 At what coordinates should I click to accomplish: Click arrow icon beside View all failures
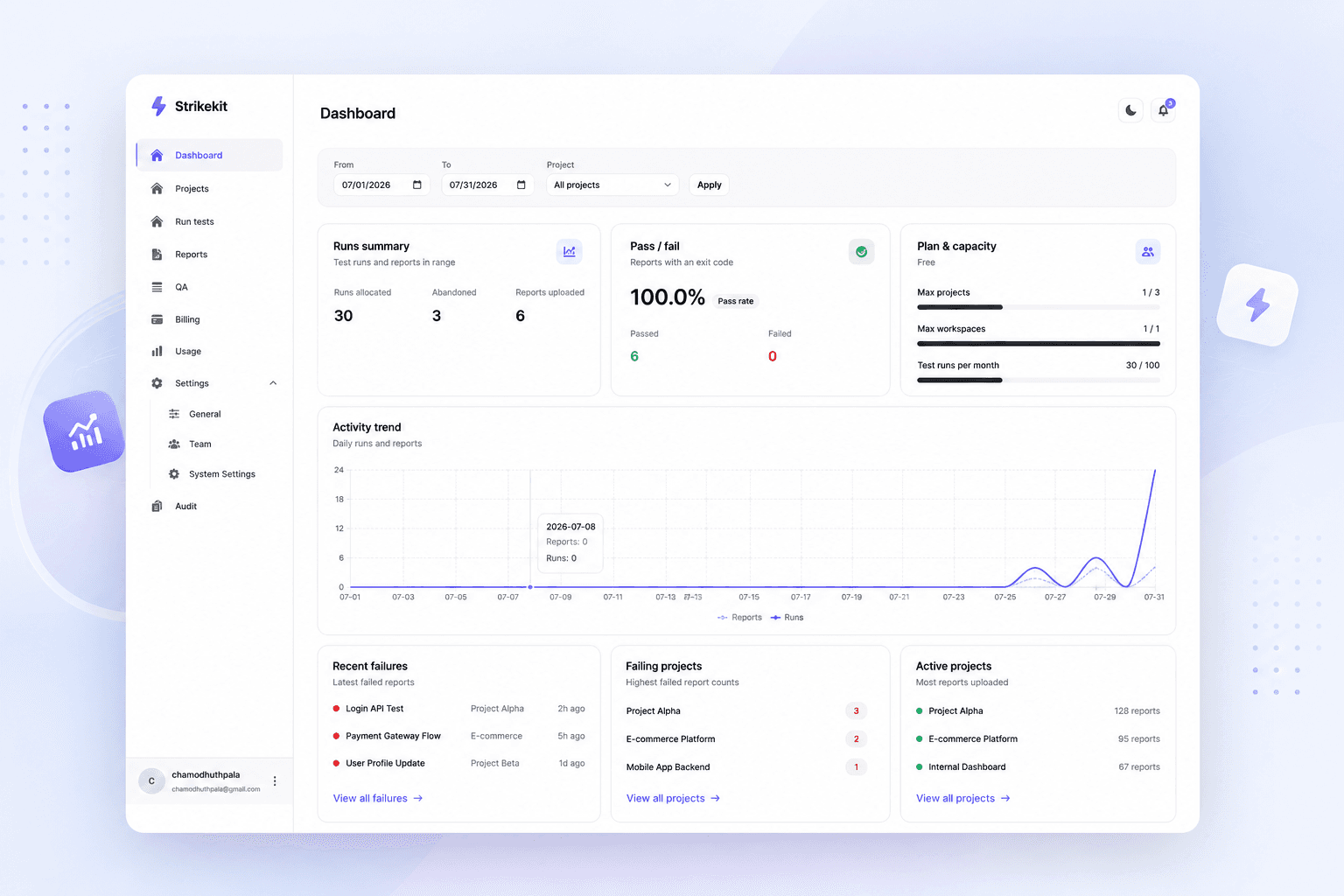click(418, 798)
